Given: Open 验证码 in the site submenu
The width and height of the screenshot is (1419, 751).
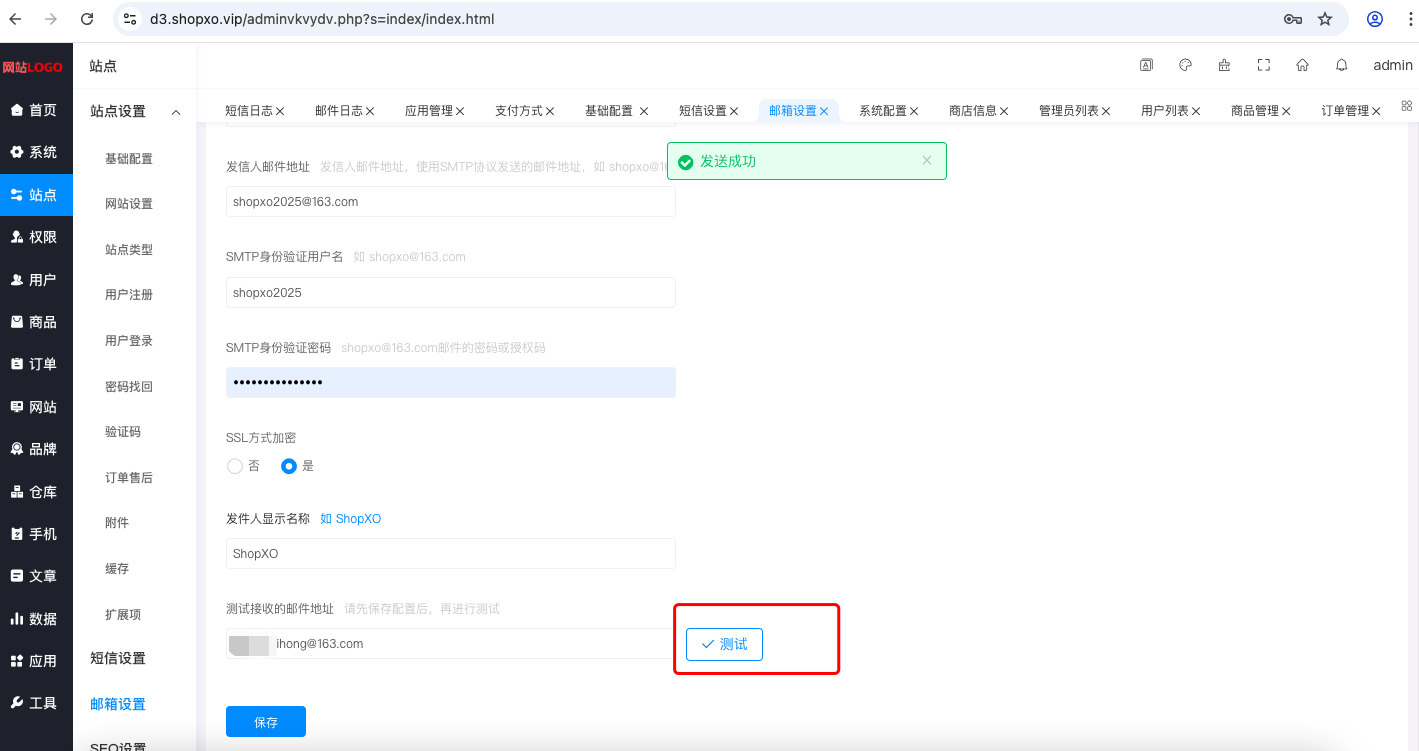Looking at the screenshot, I should pos(123,432).
